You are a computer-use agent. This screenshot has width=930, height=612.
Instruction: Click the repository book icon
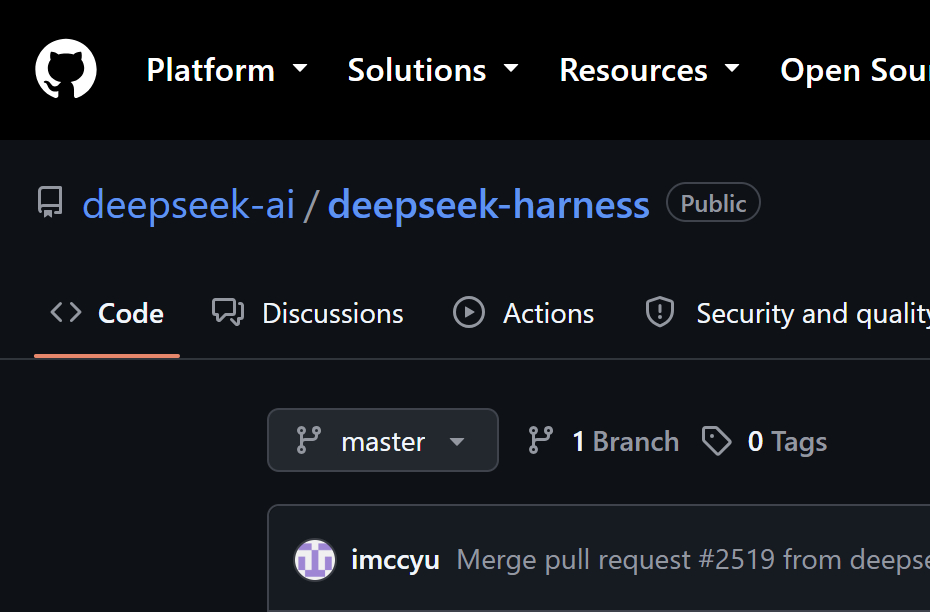click(50, 202)
